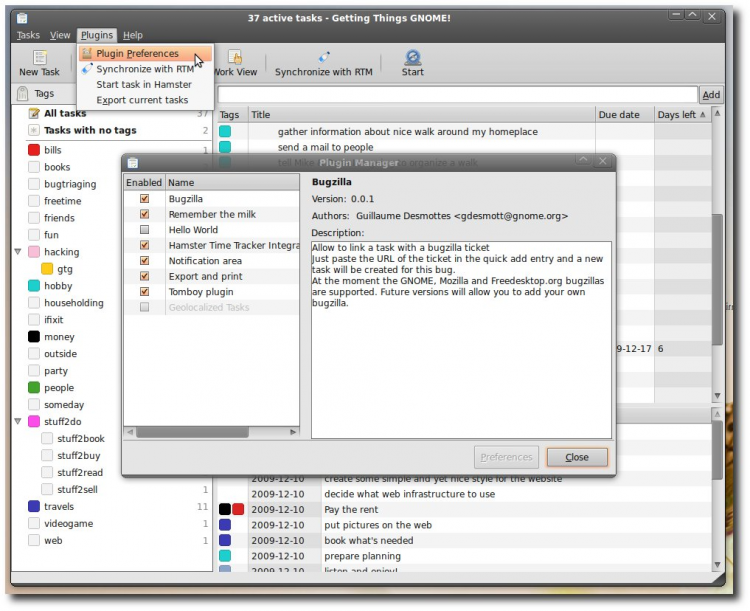Select Export current tasks menu entry
Screen dimensions: 750x611
click(142, 100)
